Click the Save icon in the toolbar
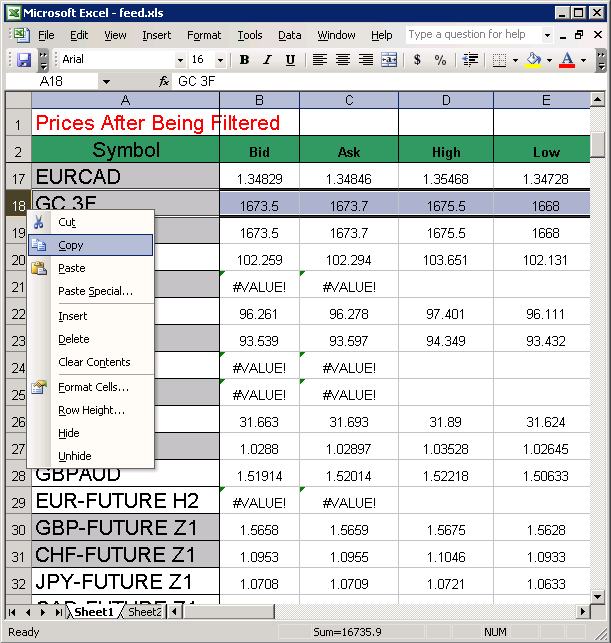This screenshot has width=611, height=643. click(24, 60)
